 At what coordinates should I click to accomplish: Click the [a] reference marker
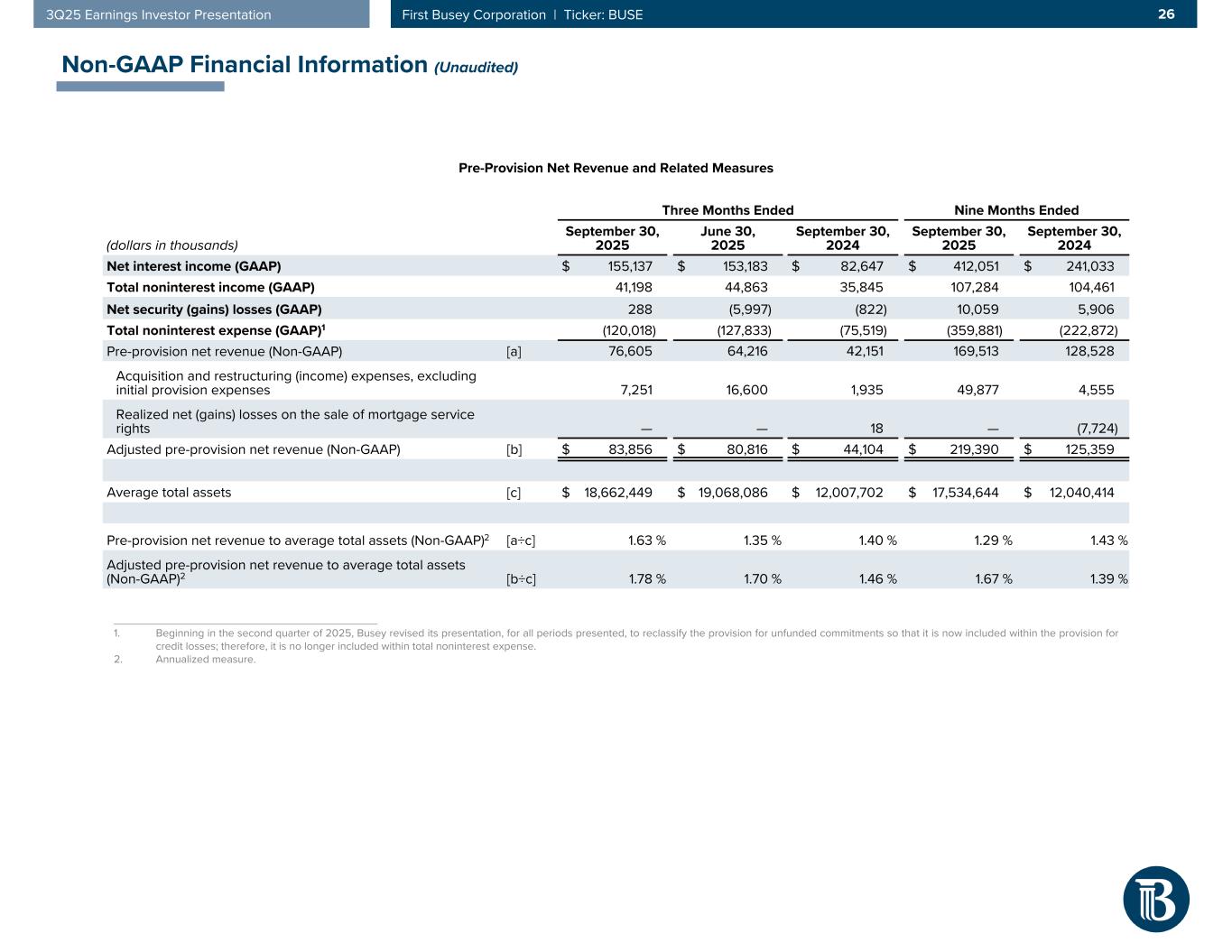(514, 352)
